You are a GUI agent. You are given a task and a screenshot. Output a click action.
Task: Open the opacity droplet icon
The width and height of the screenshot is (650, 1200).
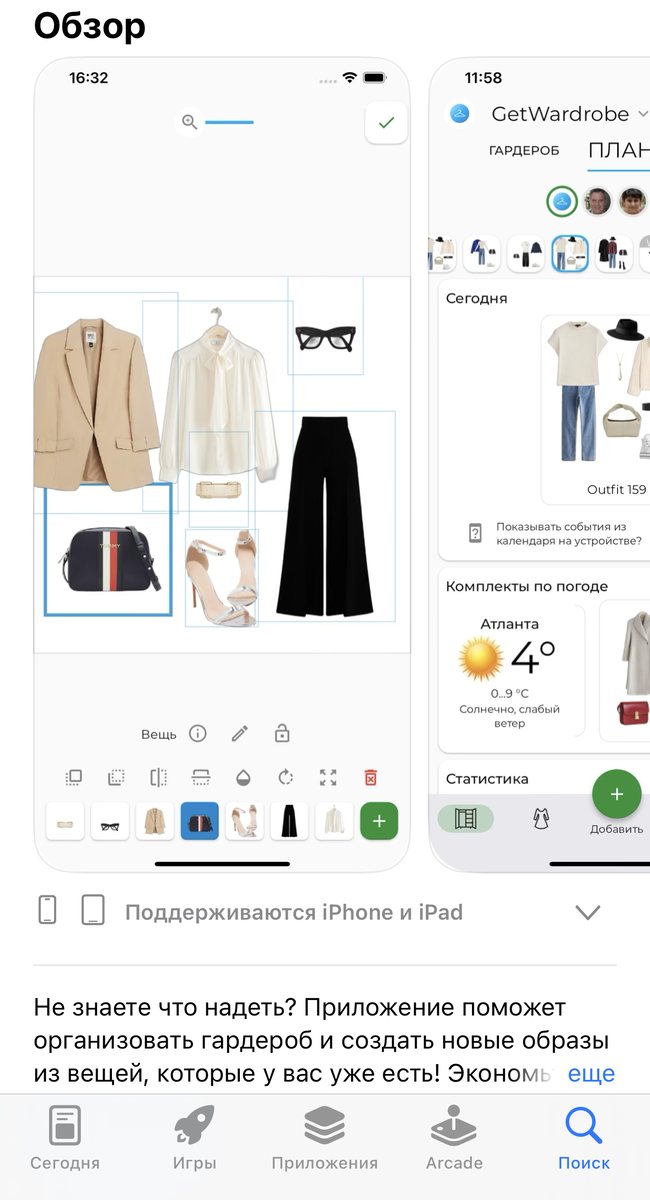pyautogui.click(x=243, y=777)
